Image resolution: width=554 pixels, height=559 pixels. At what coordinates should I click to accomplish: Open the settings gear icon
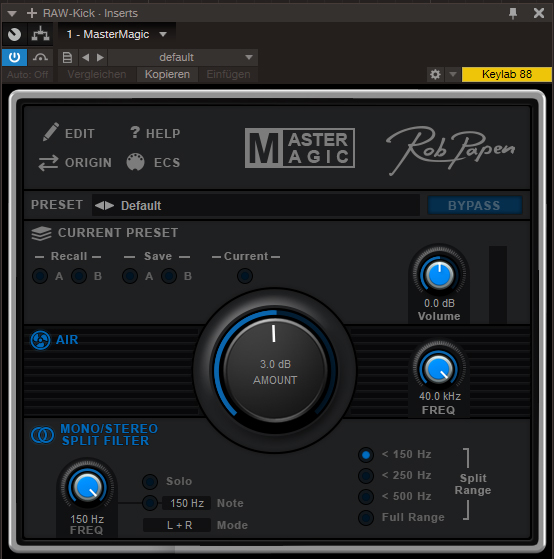(435, 75)
